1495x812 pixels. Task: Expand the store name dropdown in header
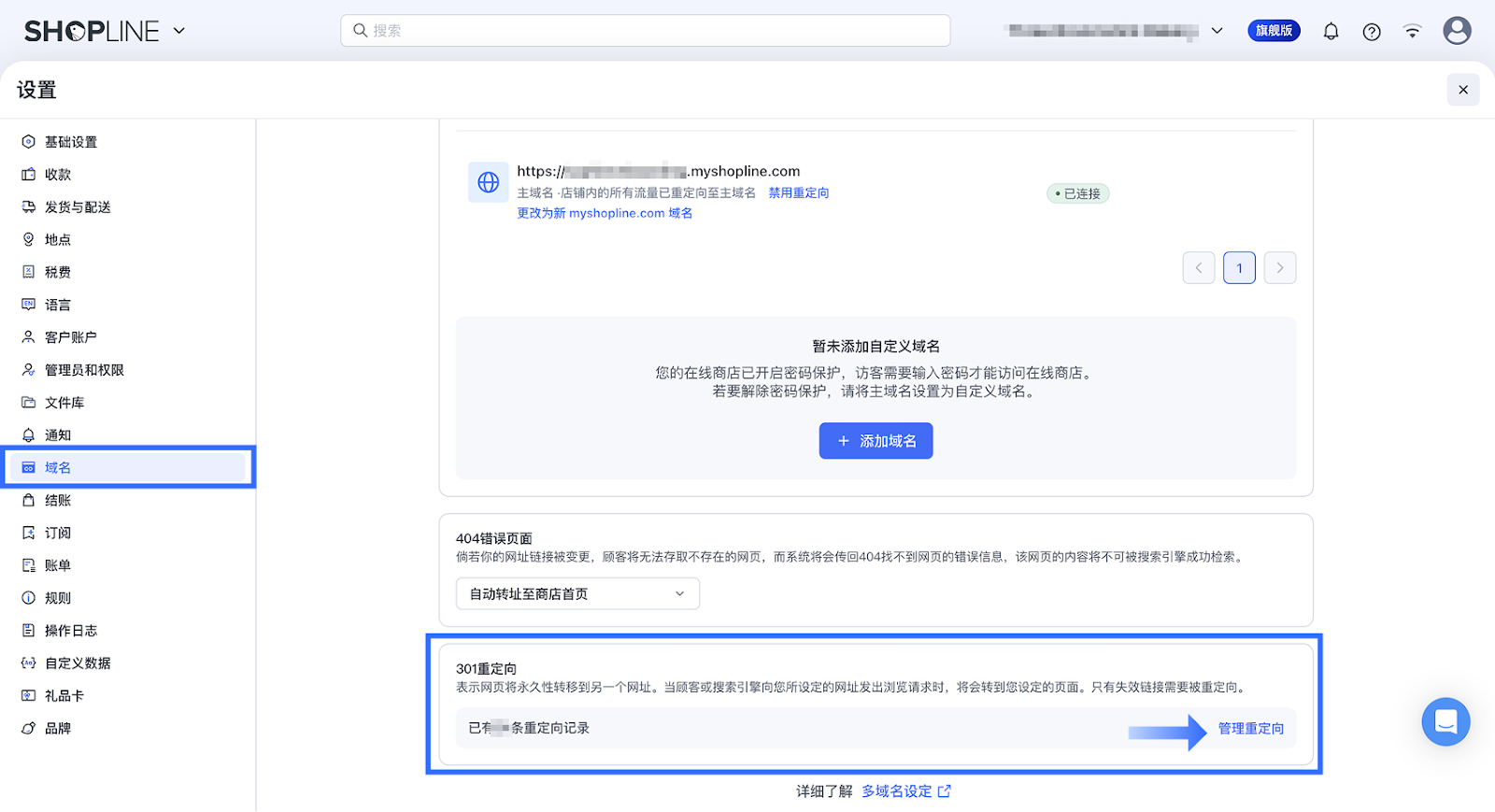1217,31
